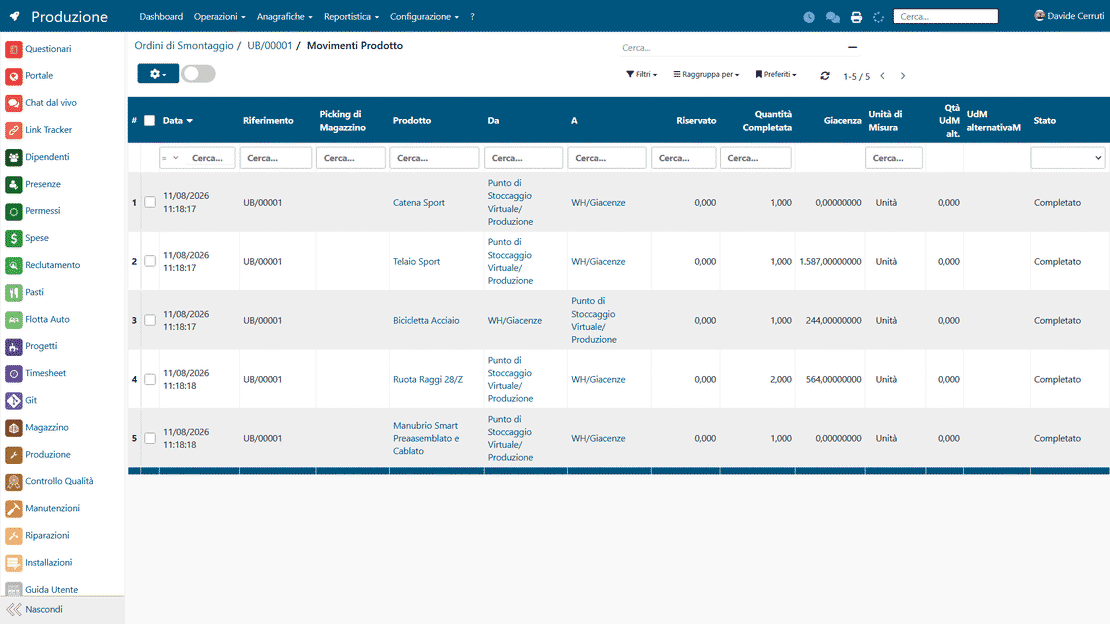Select all rows header checkbox
This screenshot has height=624, width=1110.
click(149, 120)
